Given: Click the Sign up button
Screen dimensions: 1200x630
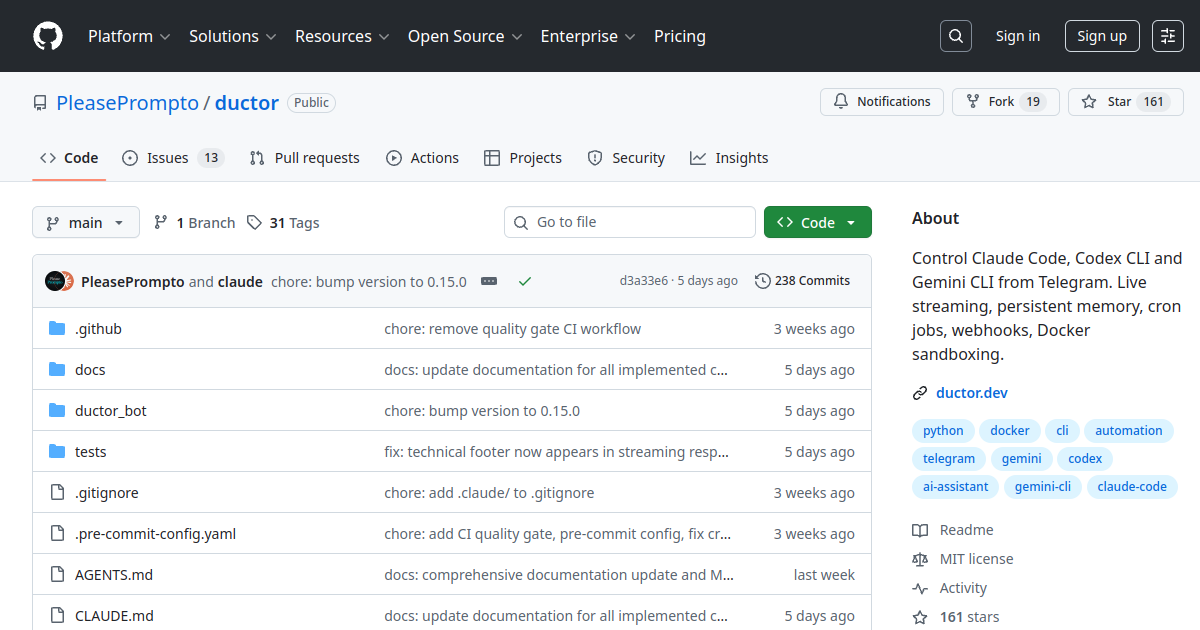Looking at the screenshot, I should [x=1102, y=36].
